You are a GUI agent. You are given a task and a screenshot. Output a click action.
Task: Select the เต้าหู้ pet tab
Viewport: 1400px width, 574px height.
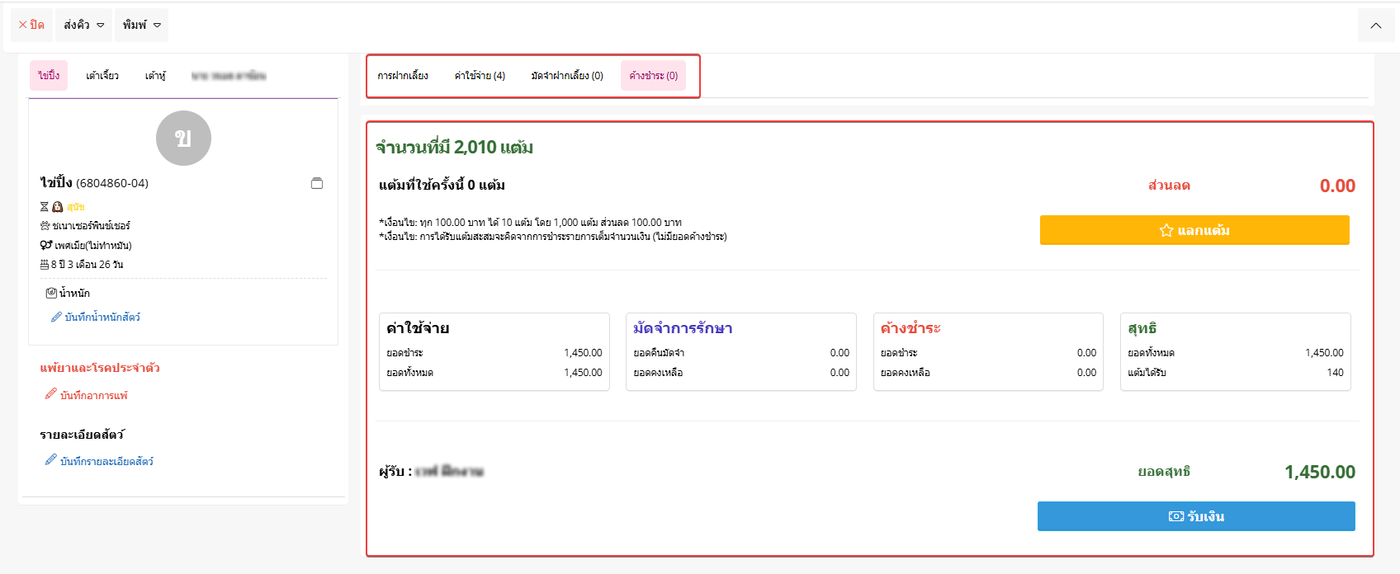pyautogui.click(x=155, y=75)
